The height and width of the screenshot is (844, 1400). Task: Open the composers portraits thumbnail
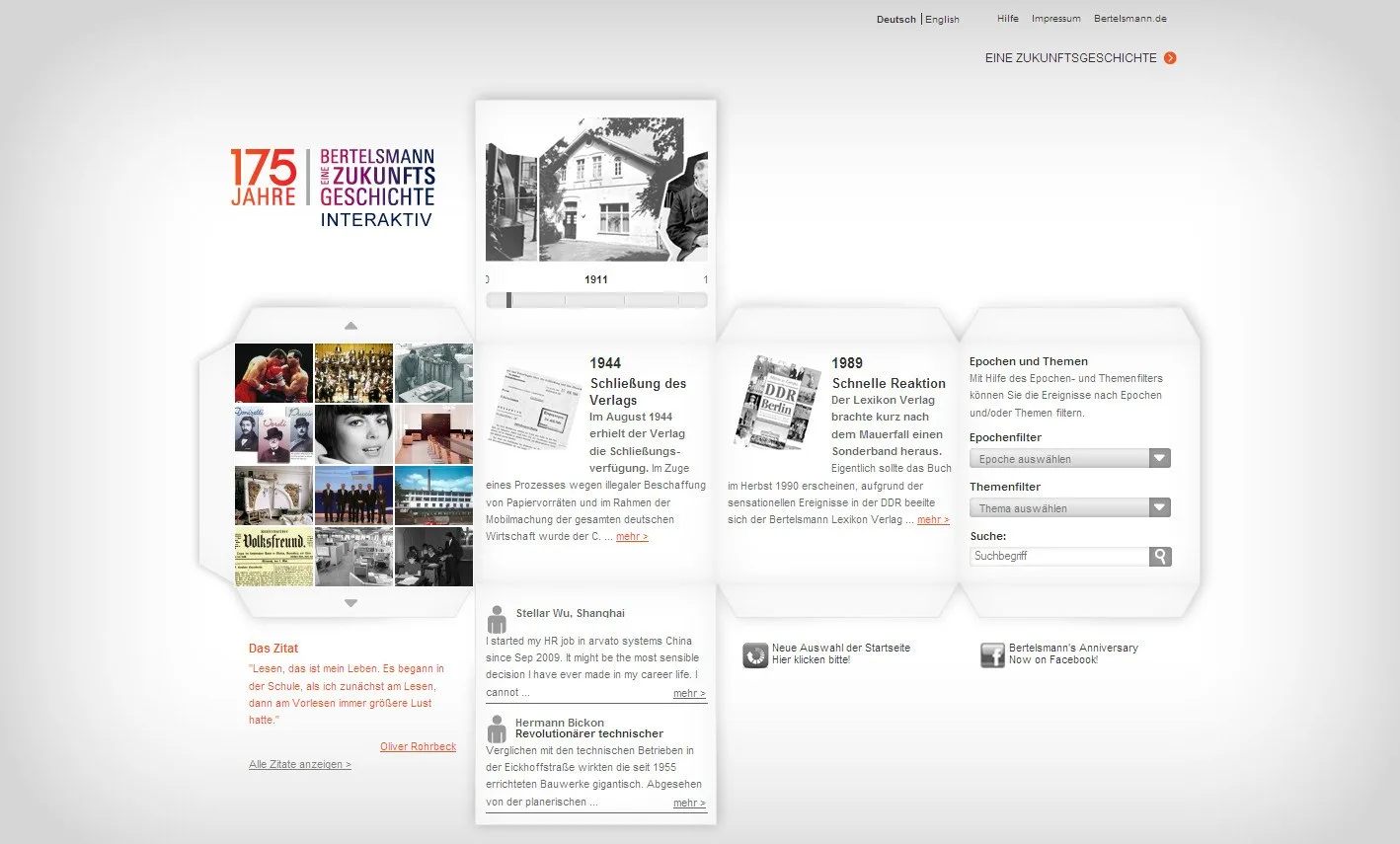click(x=273, y=434)
